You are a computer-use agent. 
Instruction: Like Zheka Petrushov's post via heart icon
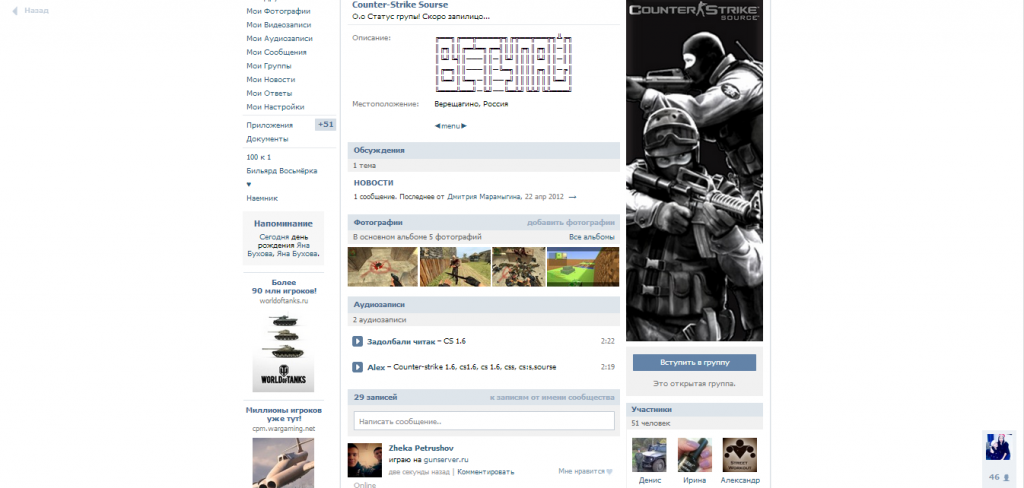[x=609, y=471]
